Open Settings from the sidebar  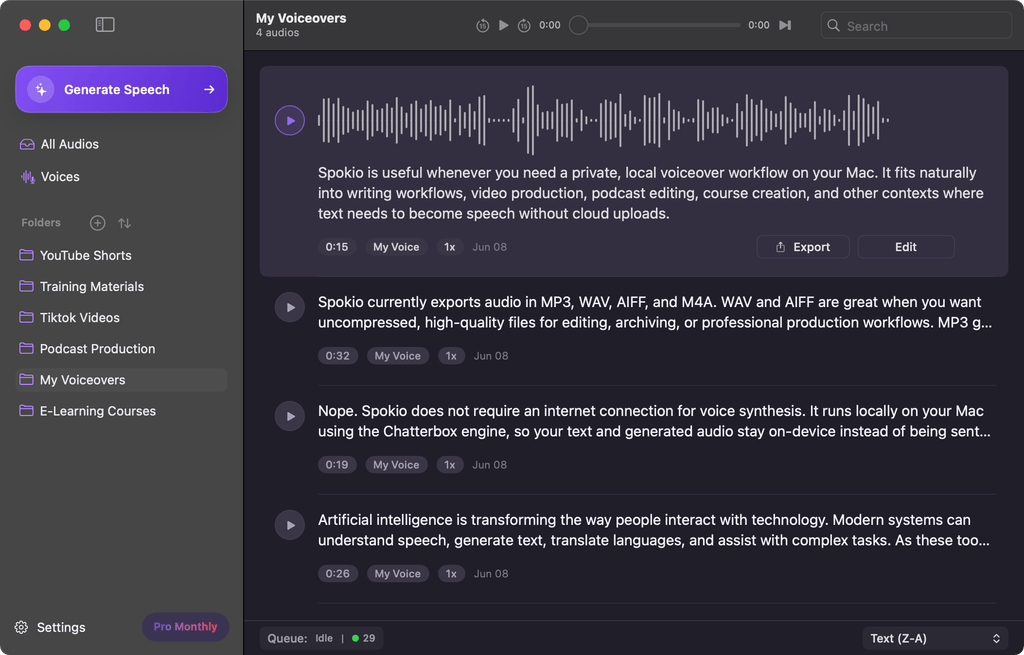pyautogui.click(x=50, y=628)
